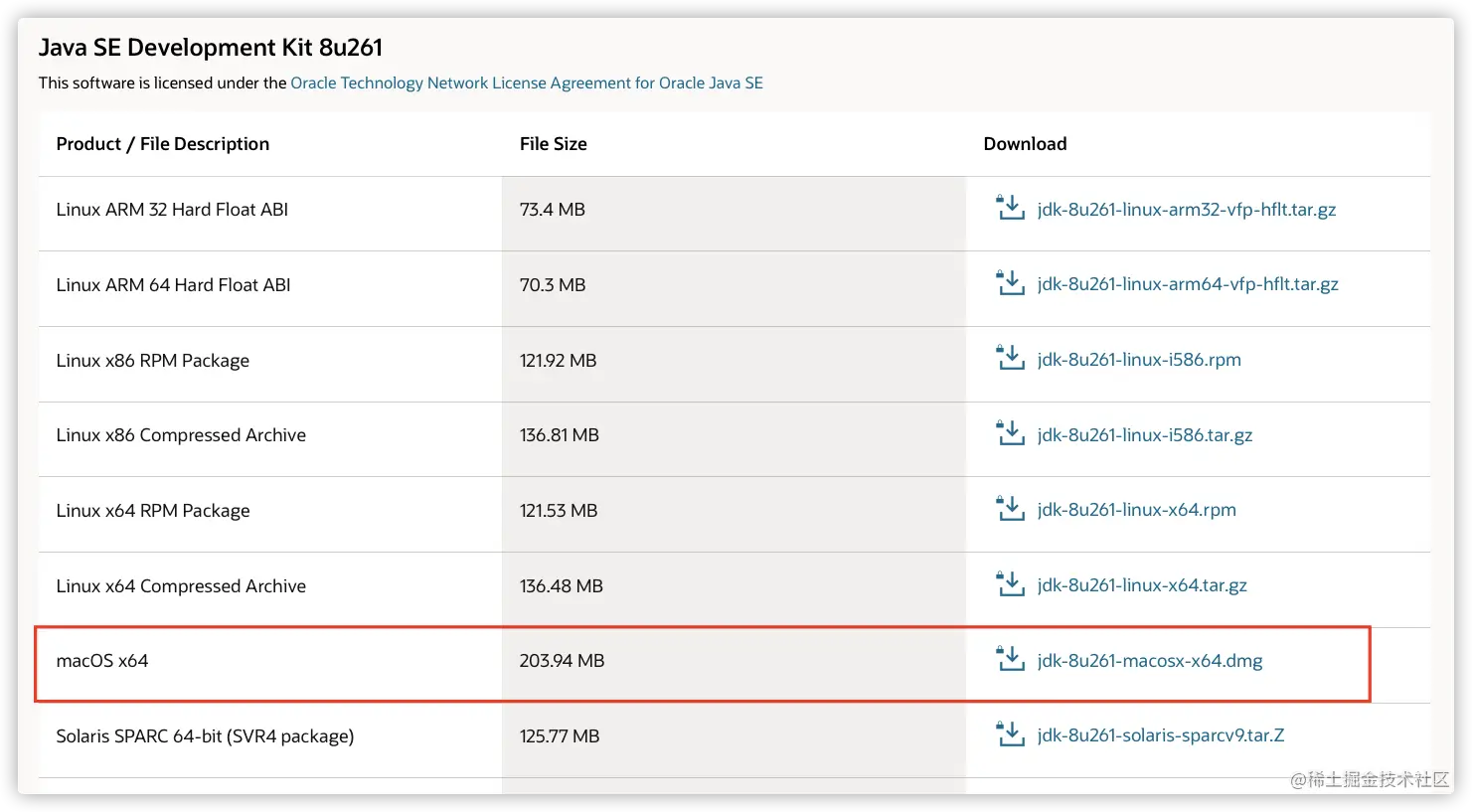Select the Linux x64 RPM Package label
The width and height of the screenshot is (1472, 812).
[x=153, y=511]
